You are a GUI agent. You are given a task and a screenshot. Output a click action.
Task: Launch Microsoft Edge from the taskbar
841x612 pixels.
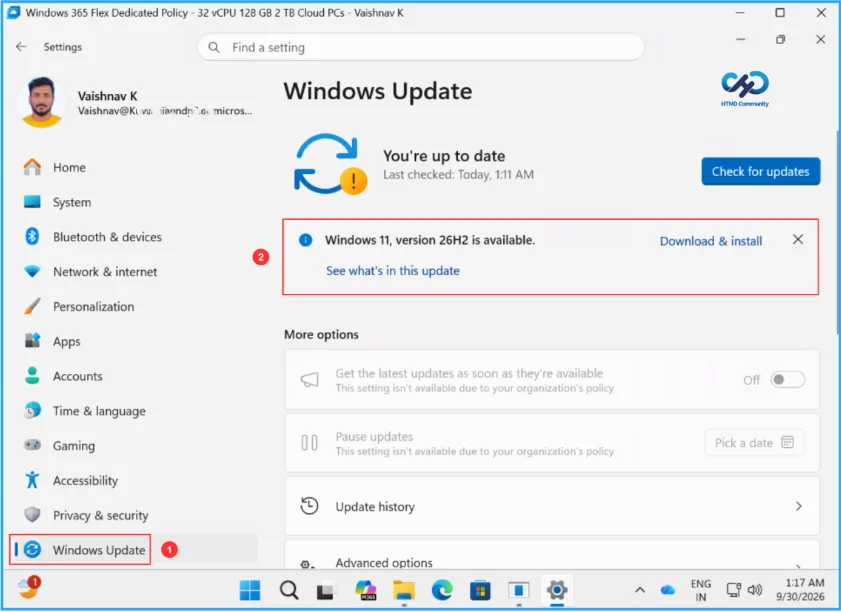pyautogui.click(x=442, y=591)
